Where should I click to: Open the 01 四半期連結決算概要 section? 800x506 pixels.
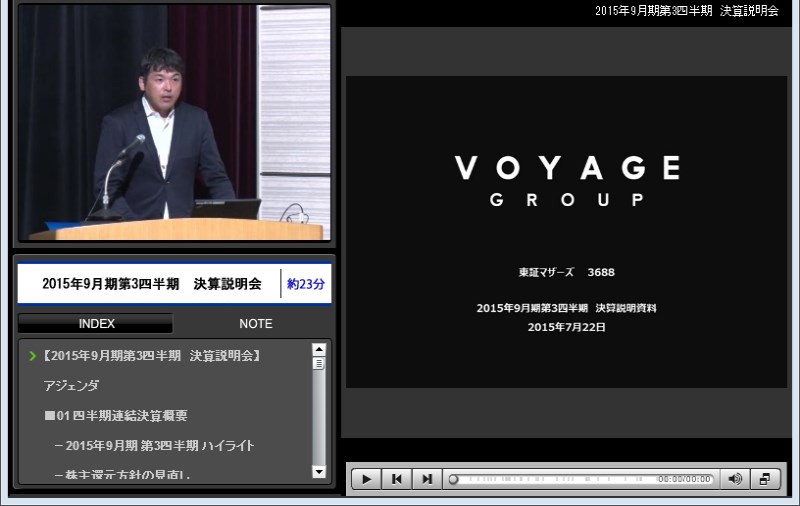[x=116, y=416]
